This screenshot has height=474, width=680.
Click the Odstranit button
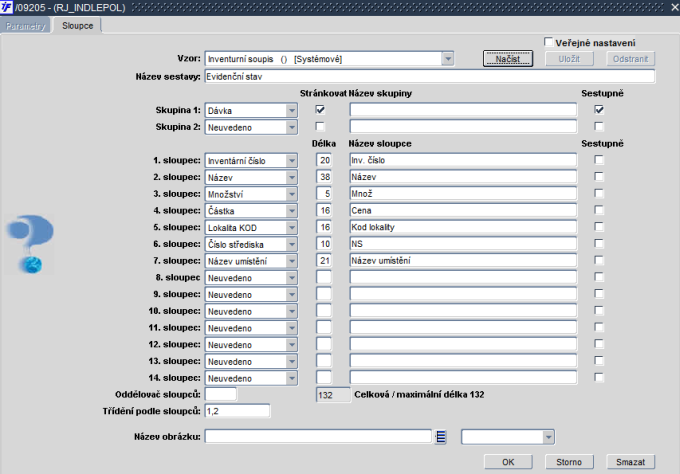(x=630, y=59)
